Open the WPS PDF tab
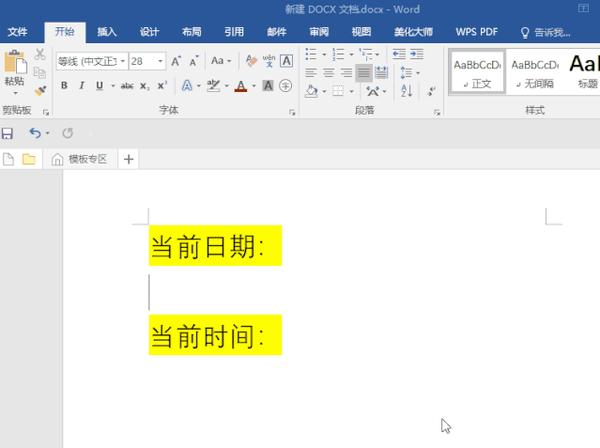The image size is (600, 448). tap(476, 32)
